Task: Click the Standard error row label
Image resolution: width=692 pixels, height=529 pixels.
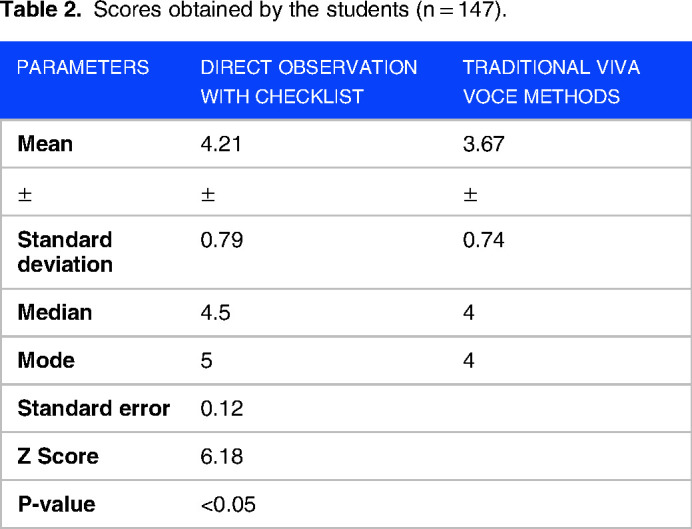Action: point(94,409)
